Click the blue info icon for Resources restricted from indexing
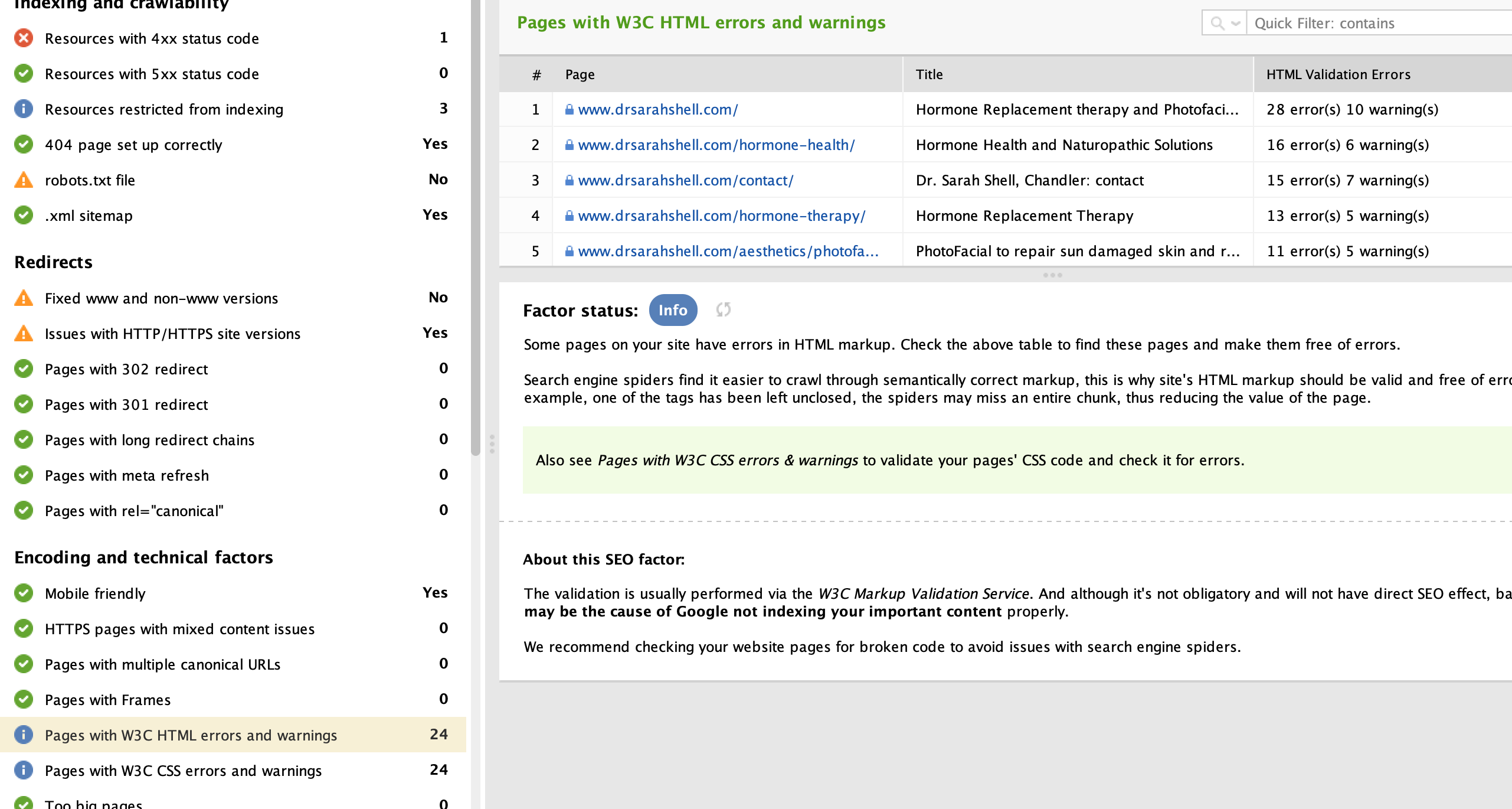 (24, 109)
